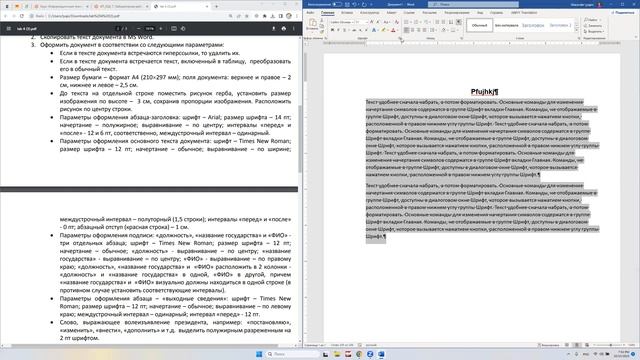Screen dimensions: 640x360
Task: Click the Increase Font Size icon
Action: tap(371, 22)
